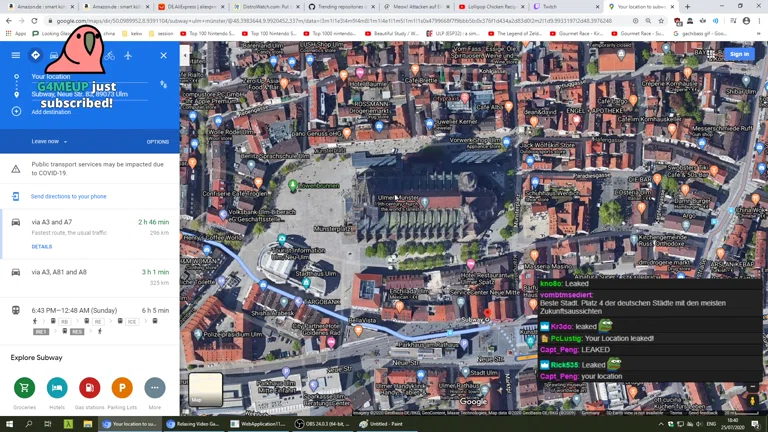Search for Gas stations nearby
The height and width of the screenshot is (432, 768).
coord(90,388)
